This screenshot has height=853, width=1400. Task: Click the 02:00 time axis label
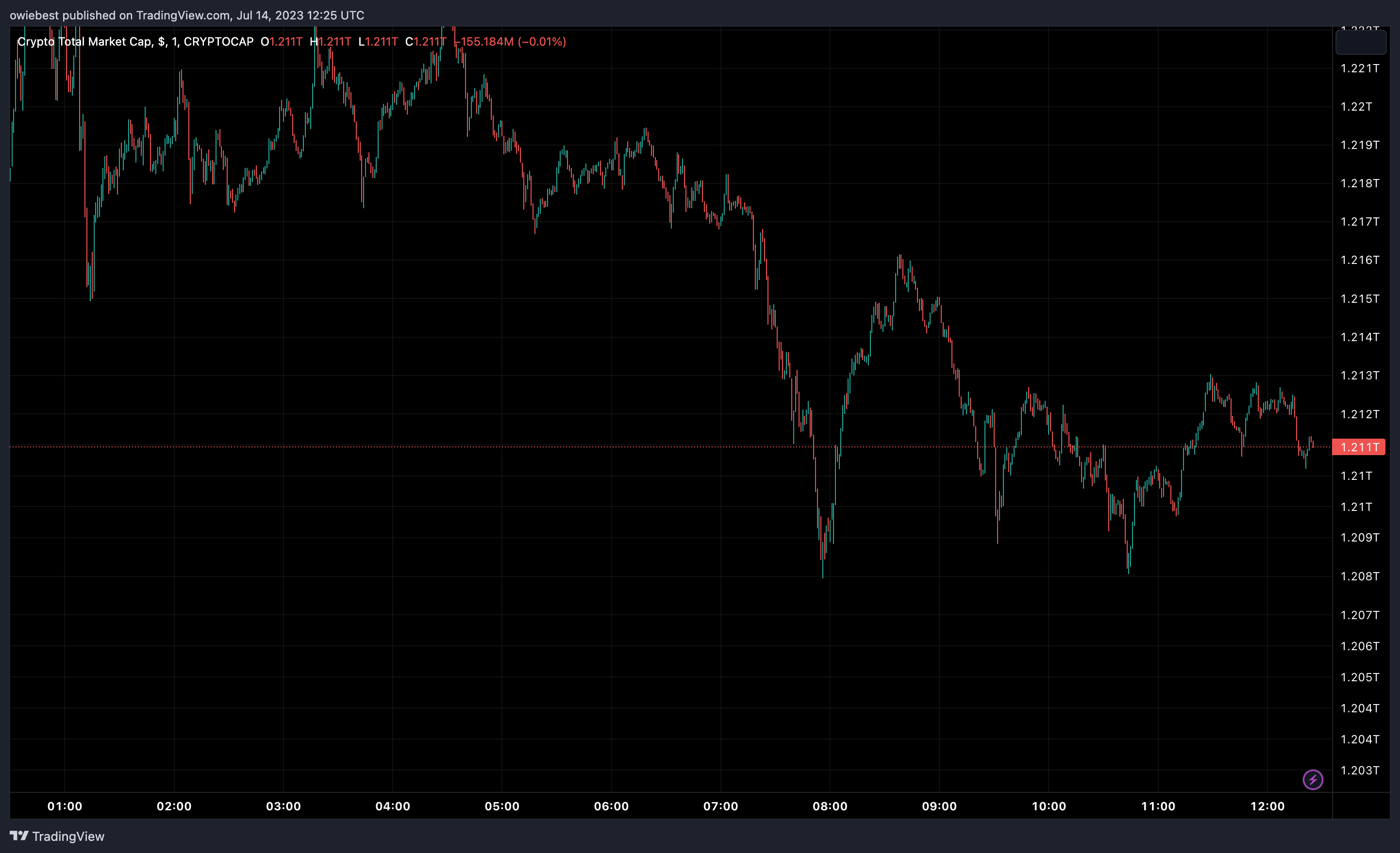(x=174, y=806)
